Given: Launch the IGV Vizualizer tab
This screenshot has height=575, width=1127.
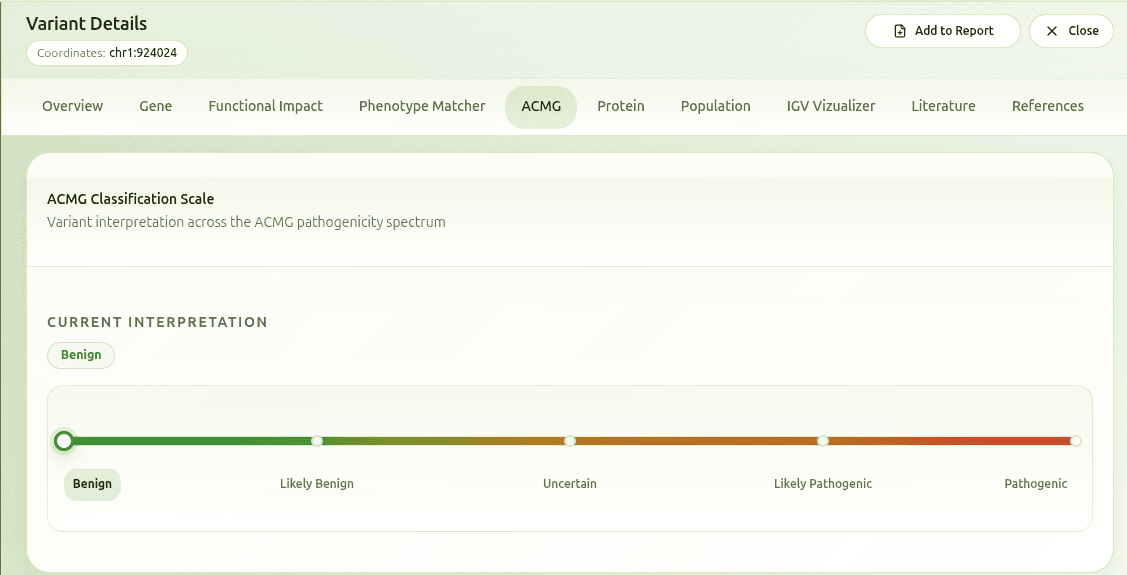Looking at the screenshot, I should click(x=831, y=106).
